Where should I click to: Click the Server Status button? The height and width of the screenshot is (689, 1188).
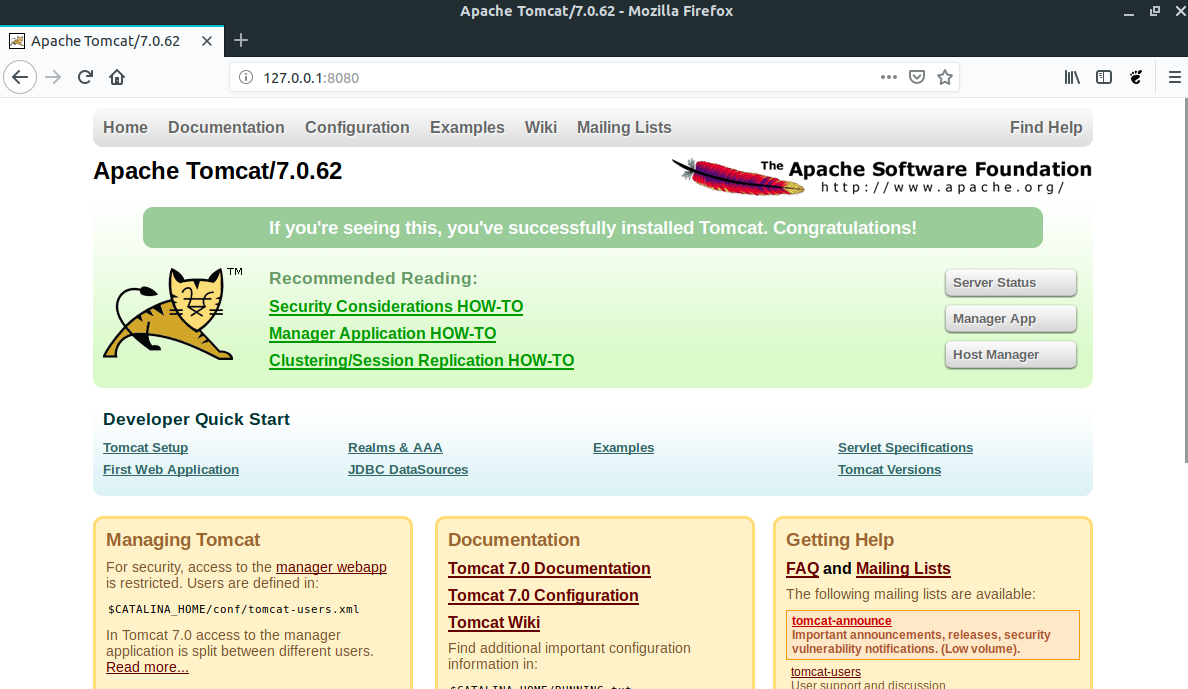(x=1011, y=283)
